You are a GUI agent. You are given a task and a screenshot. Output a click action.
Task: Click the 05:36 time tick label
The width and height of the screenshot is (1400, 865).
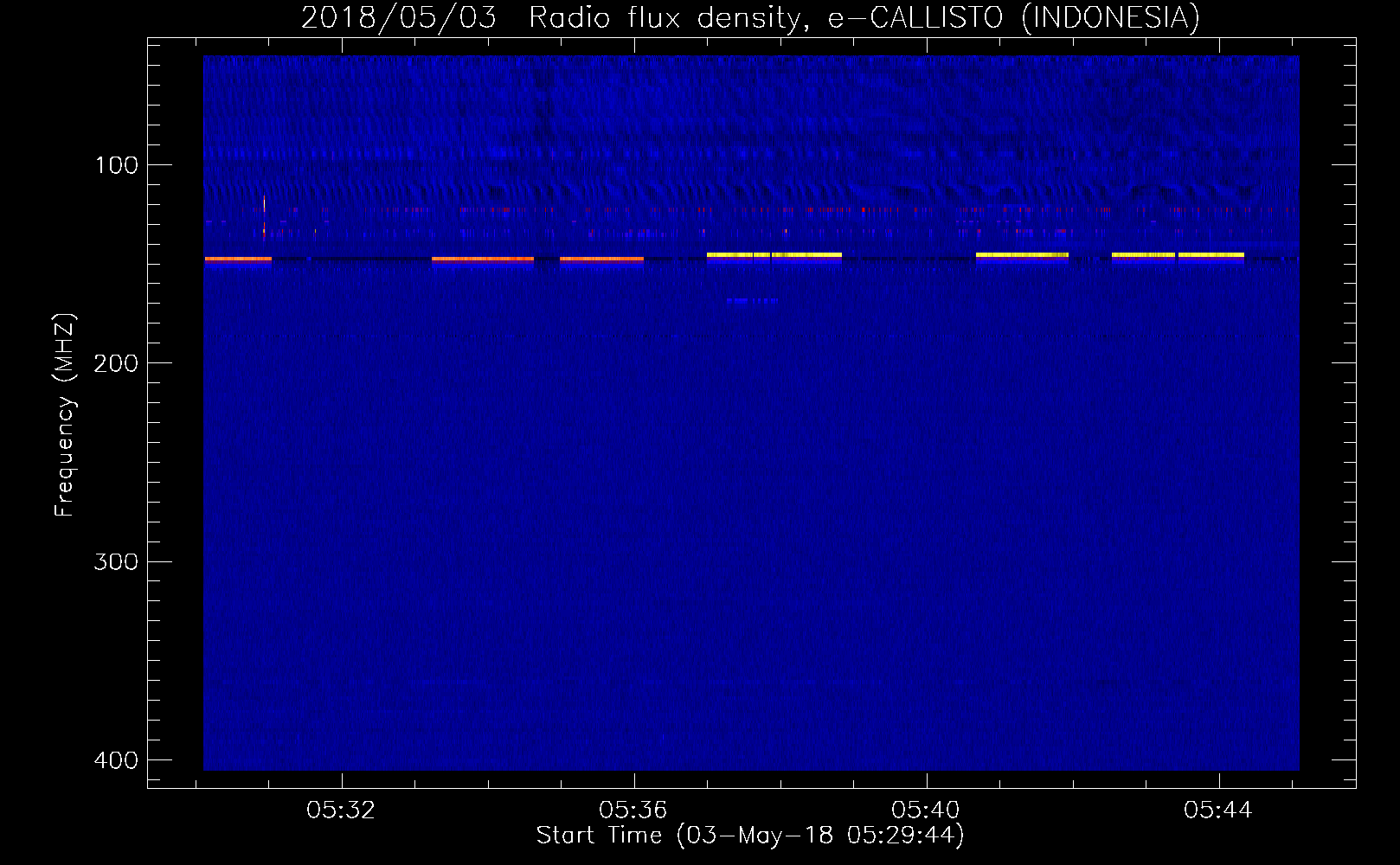click(x=633, y=811)
